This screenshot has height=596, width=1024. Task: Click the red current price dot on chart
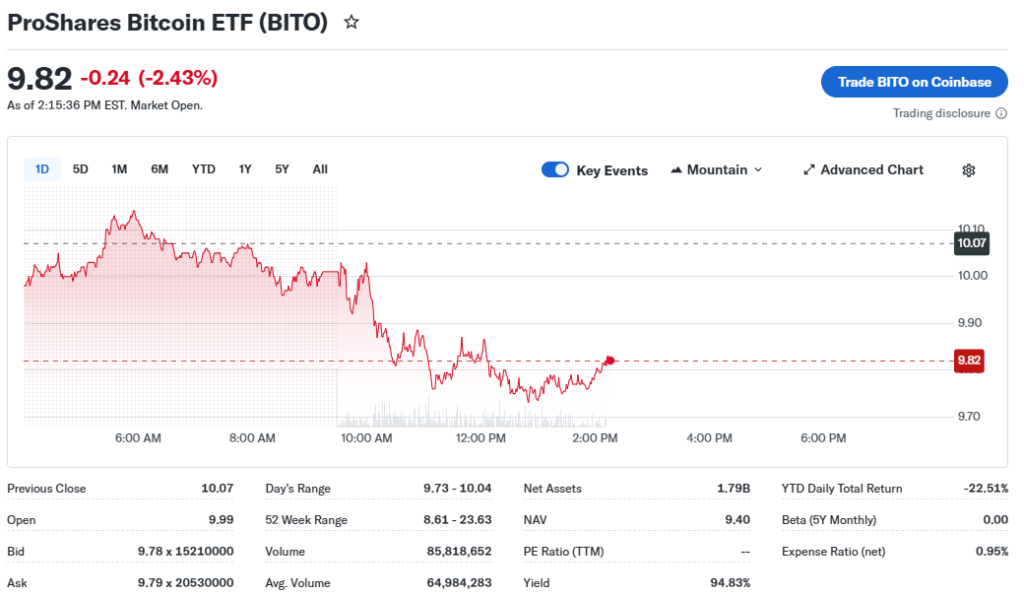609,360
